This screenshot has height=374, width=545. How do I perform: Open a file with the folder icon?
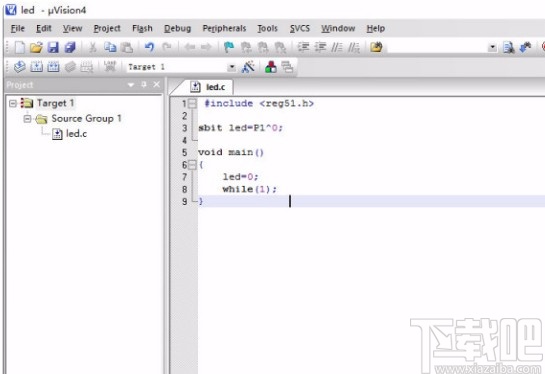[x=36, y=47]
